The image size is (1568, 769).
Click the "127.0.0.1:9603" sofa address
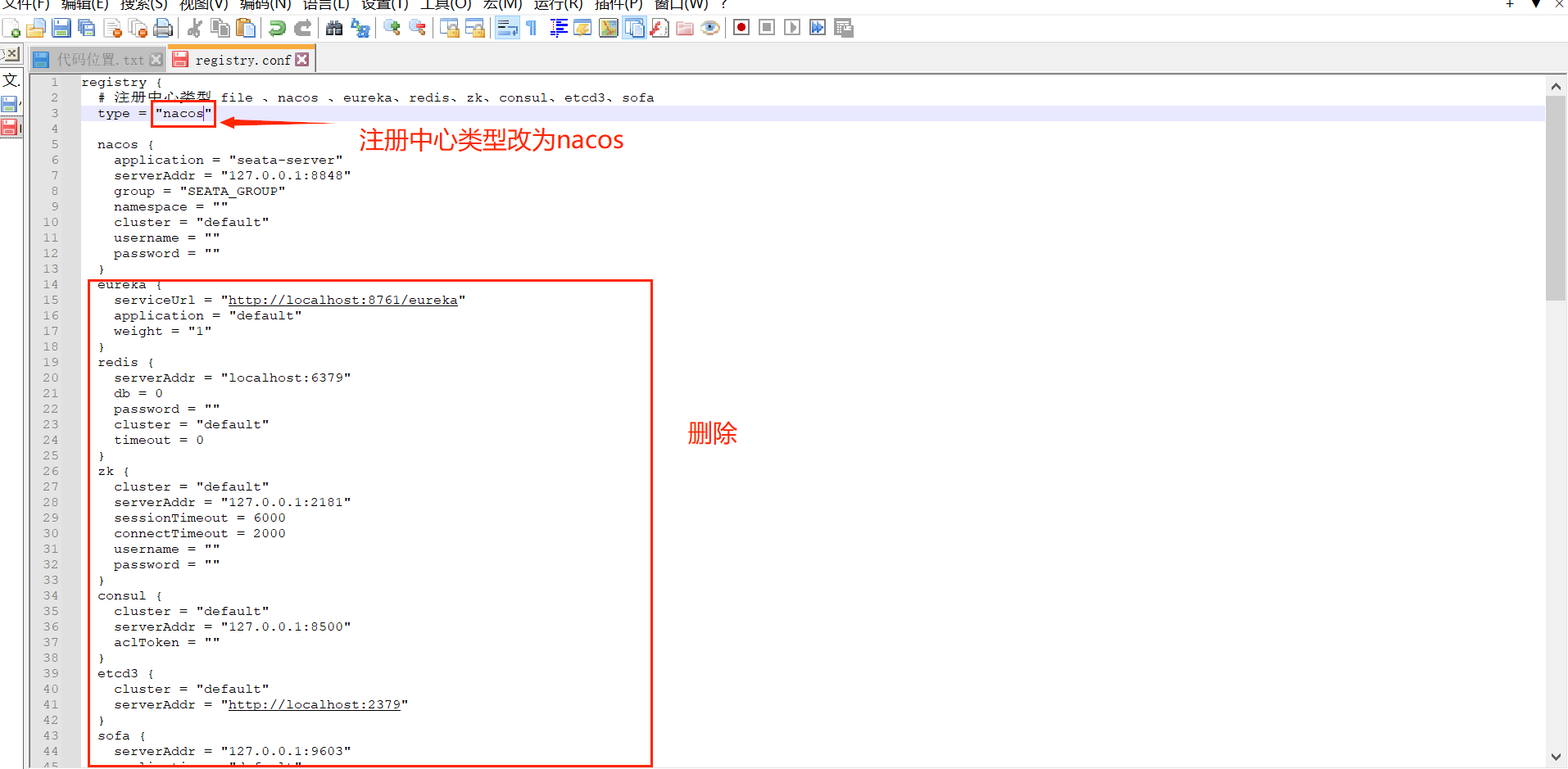coord(285,752)
